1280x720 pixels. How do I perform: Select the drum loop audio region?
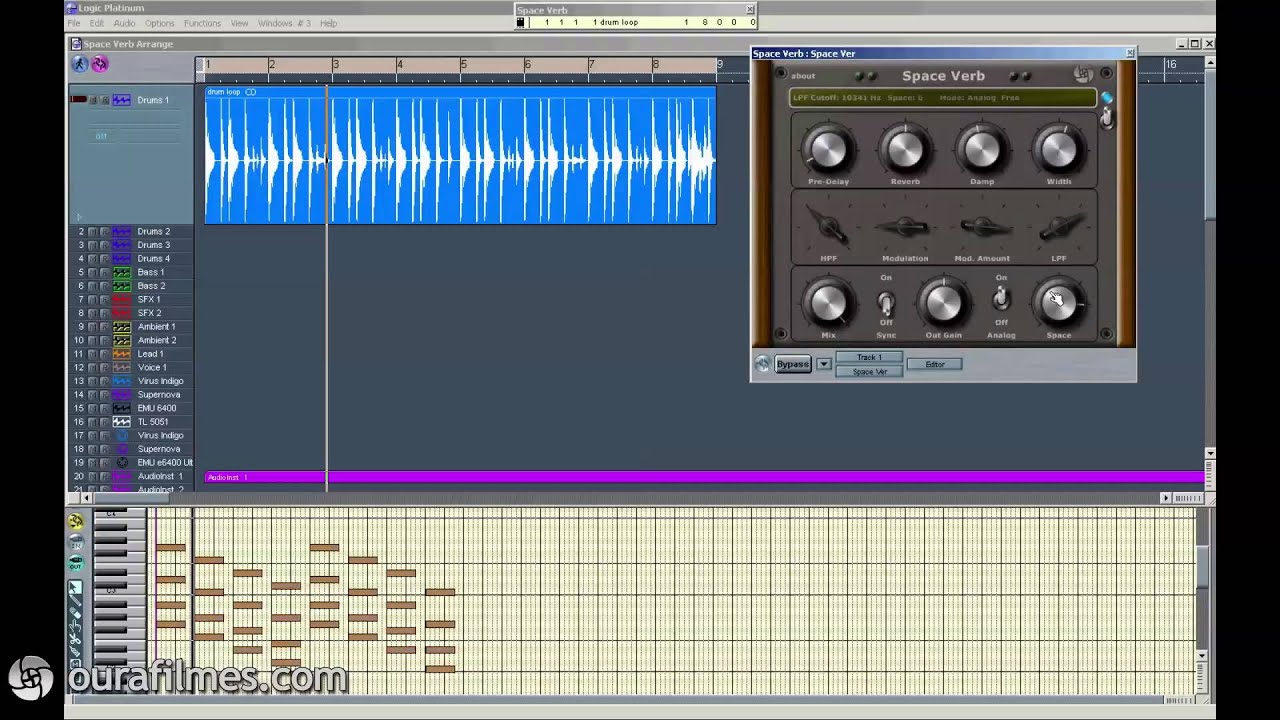tap(460, 155)
